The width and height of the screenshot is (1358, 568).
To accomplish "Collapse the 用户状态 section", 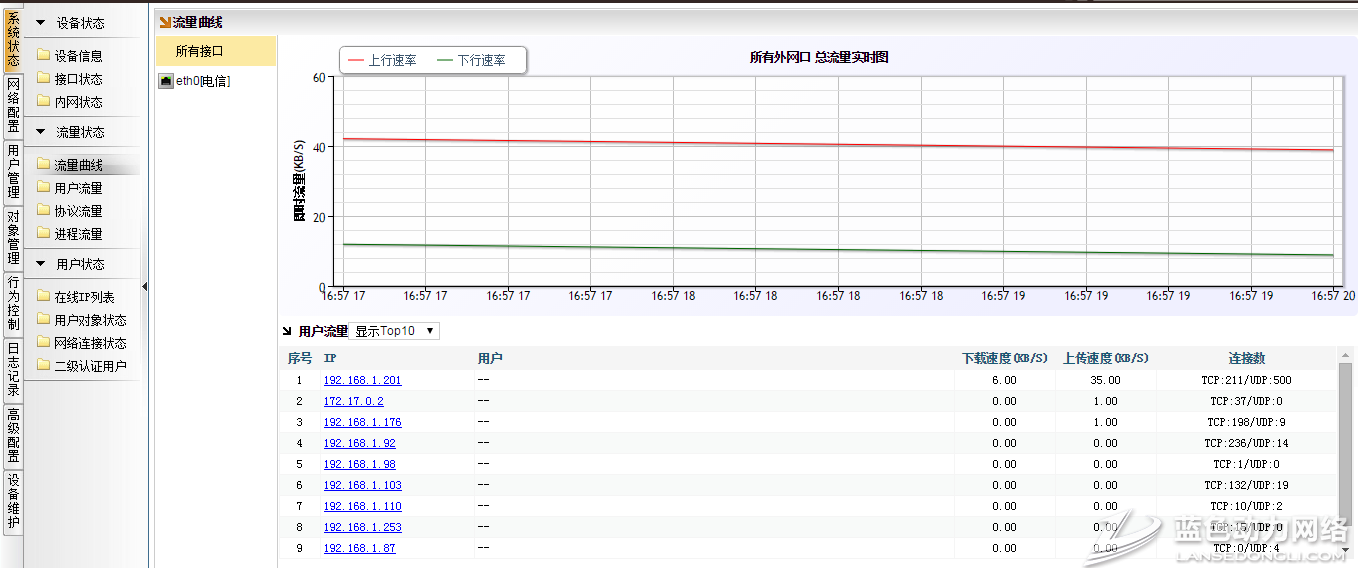I will [x=41, y=264].
